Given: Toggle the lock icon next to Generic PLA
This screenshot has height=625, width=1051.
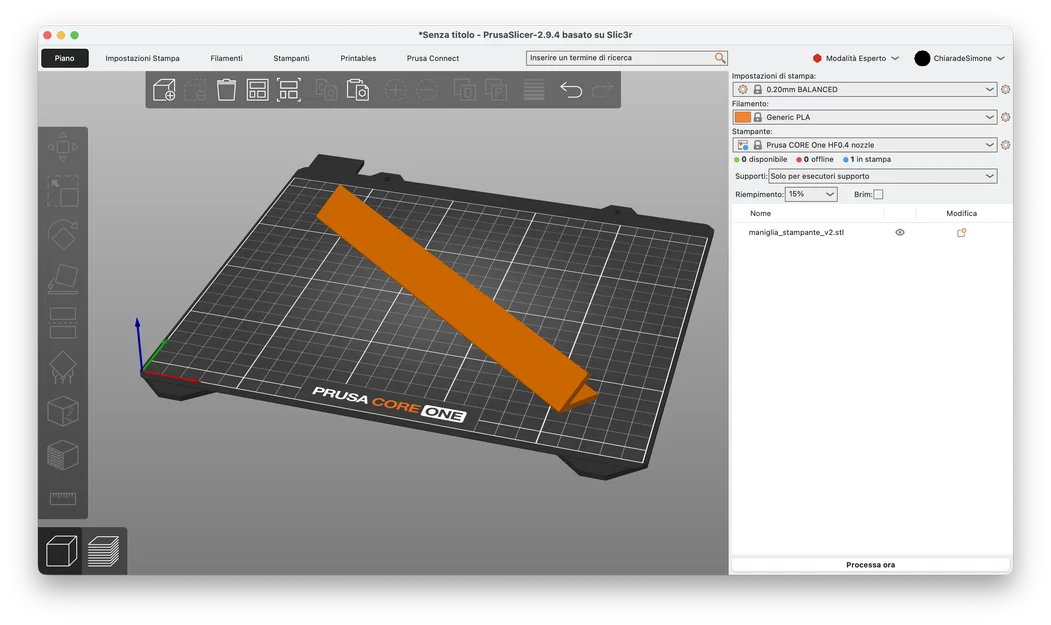Looking at the screenshot, I should tap(760, 117).
